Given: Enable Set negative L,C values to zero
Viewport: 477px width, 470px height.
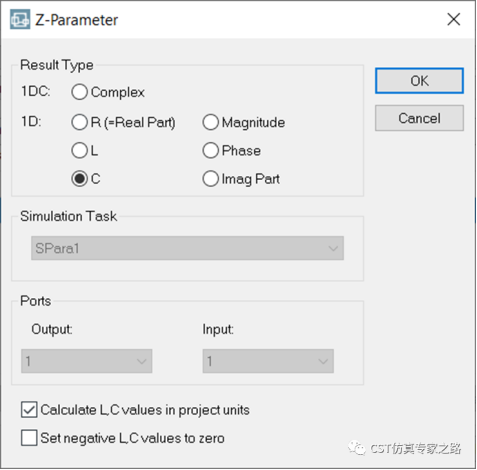Looking at the screenshot, I should (x=29, y=438).
